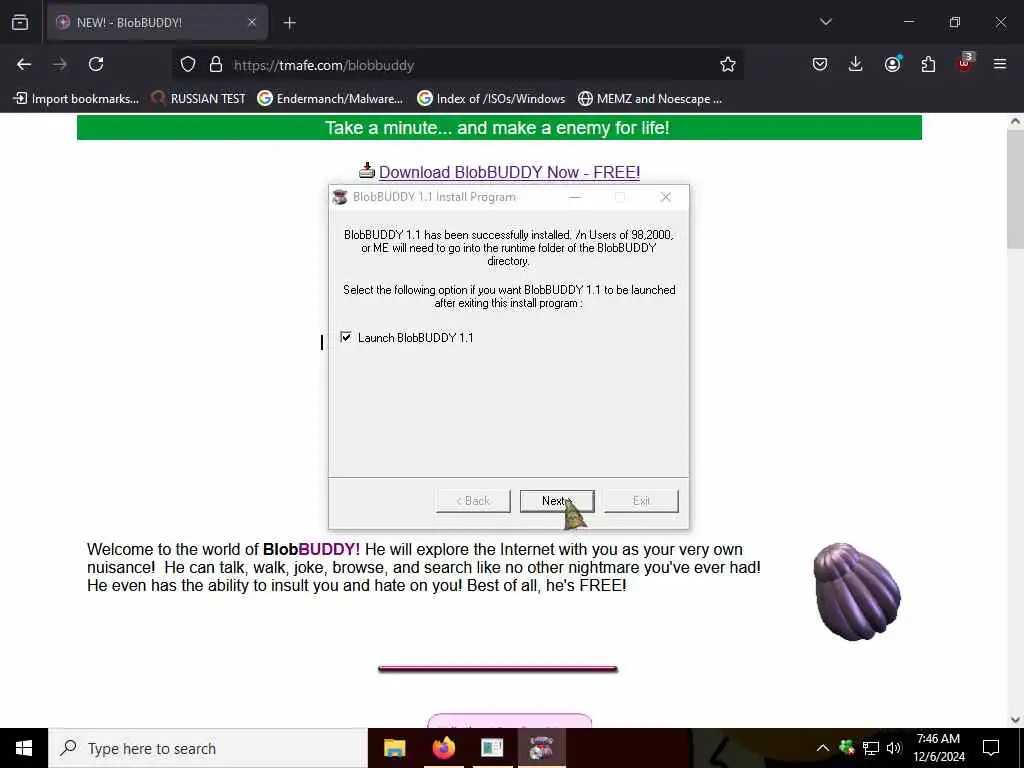The width and height of the screenshot is (1024, 768).
Task: Close the BlobBUDDY Install Program dialog
Action: 665,197
